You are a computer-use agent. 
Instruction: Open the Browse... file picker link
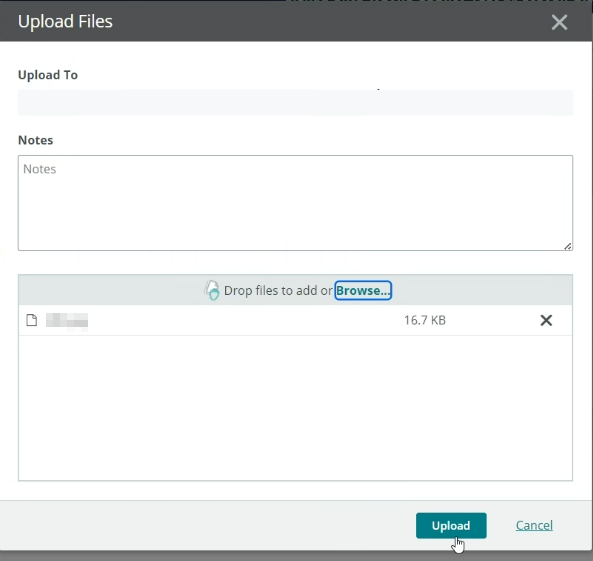pos(363,290)
